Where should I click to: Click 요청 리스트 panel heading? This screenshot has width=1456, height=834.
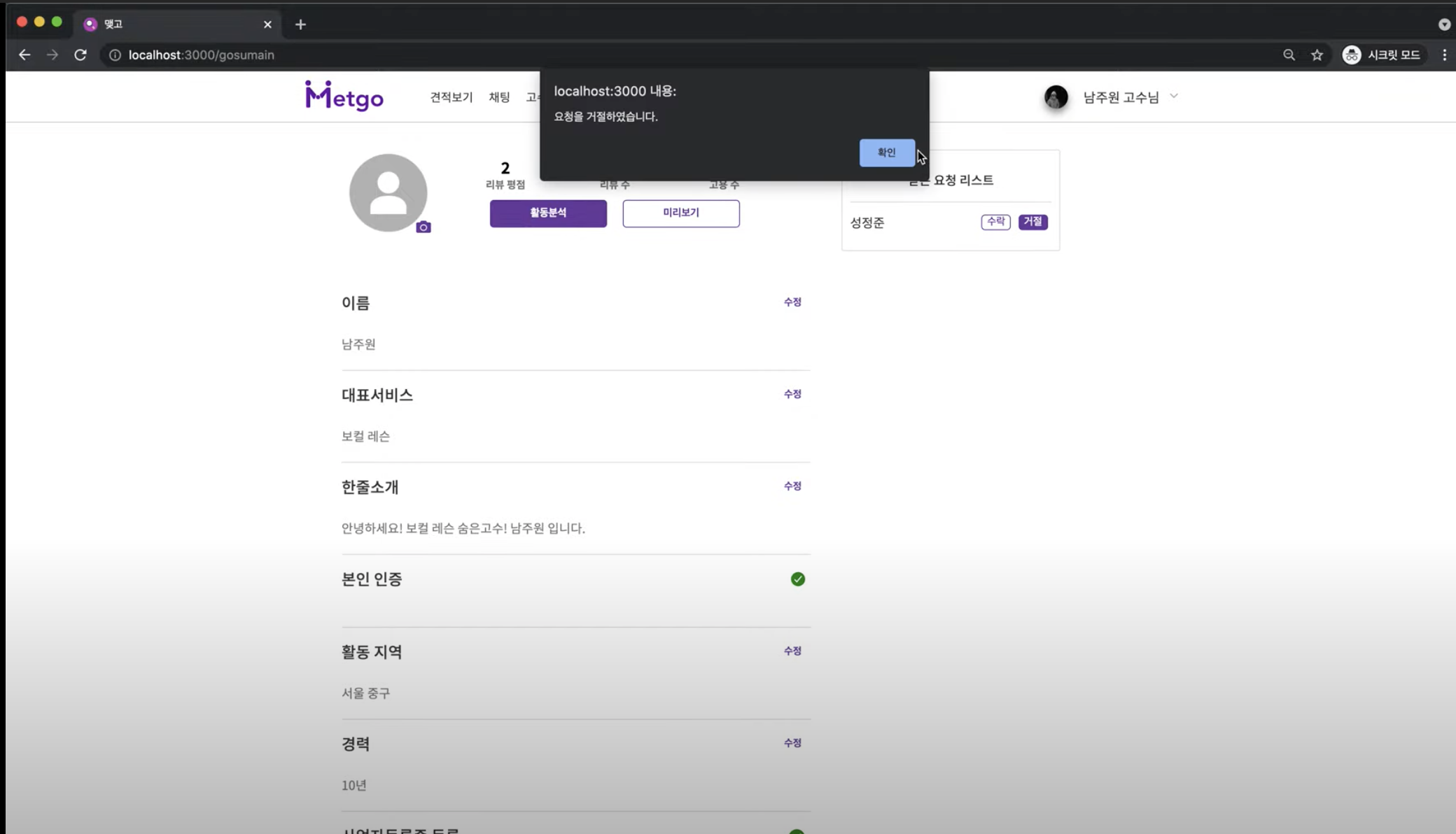click(x=951, y=181)
